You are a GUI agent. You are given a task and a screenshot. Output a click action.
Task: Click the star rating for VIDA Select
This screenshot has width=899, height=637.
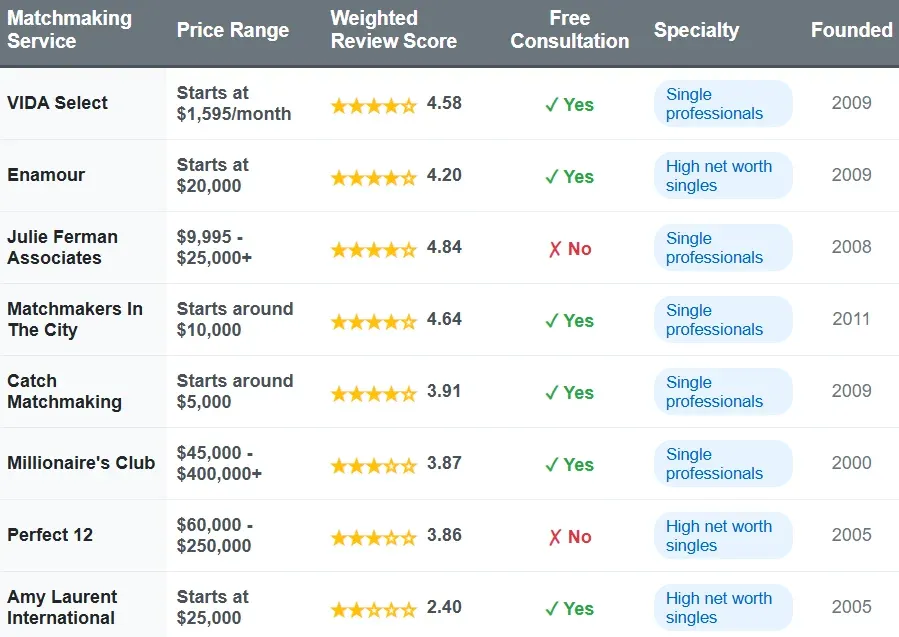373,105
